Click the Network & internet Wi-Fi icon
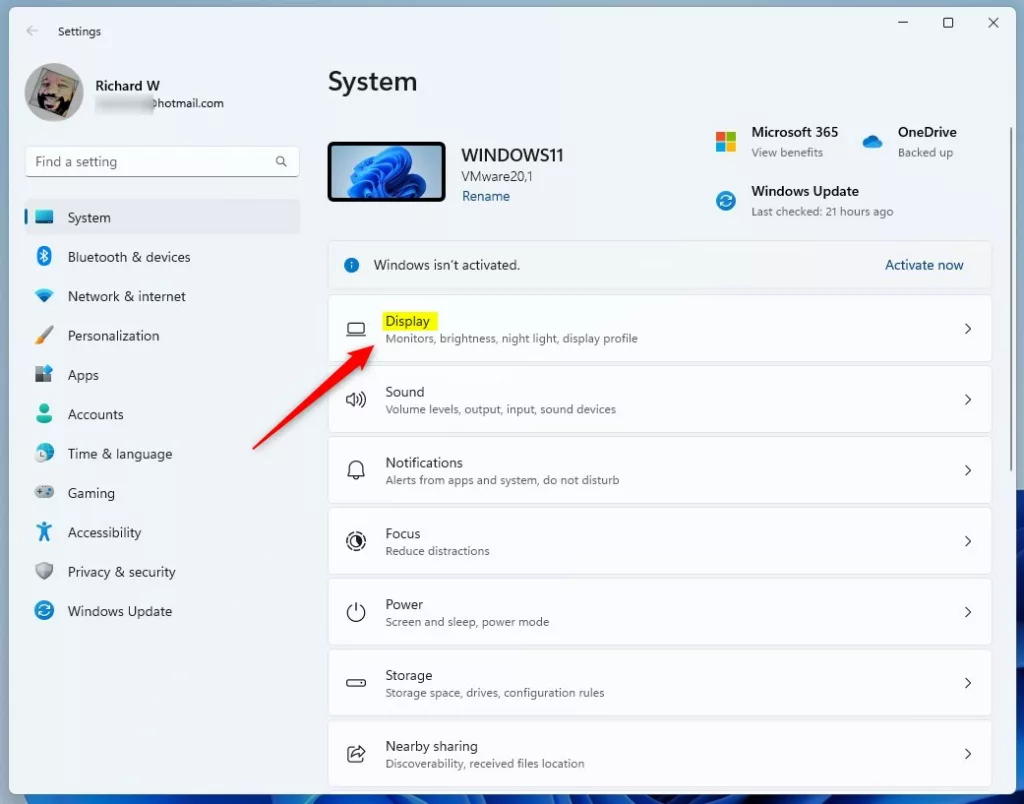Screen dimensions: 1024x804 pos(44,296)
